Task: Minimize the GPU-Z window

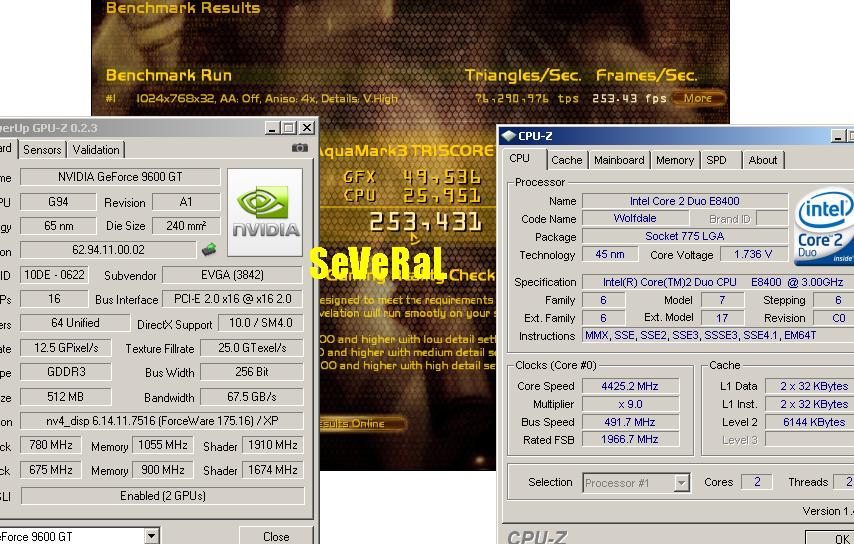Action: click(x=272, y=128)
